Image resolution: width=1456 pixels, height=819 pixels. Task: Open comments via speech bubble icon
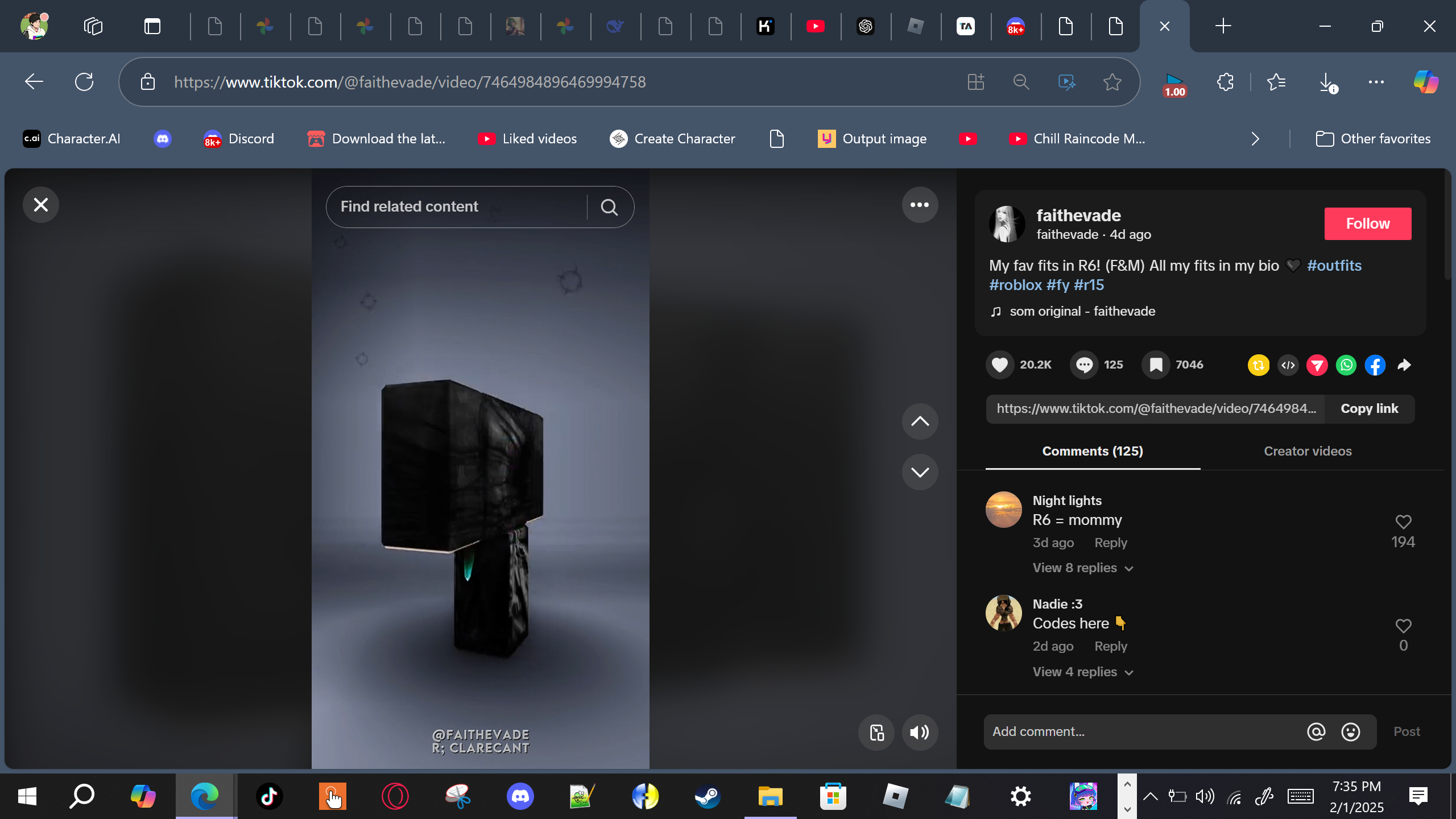(1084, 365)
